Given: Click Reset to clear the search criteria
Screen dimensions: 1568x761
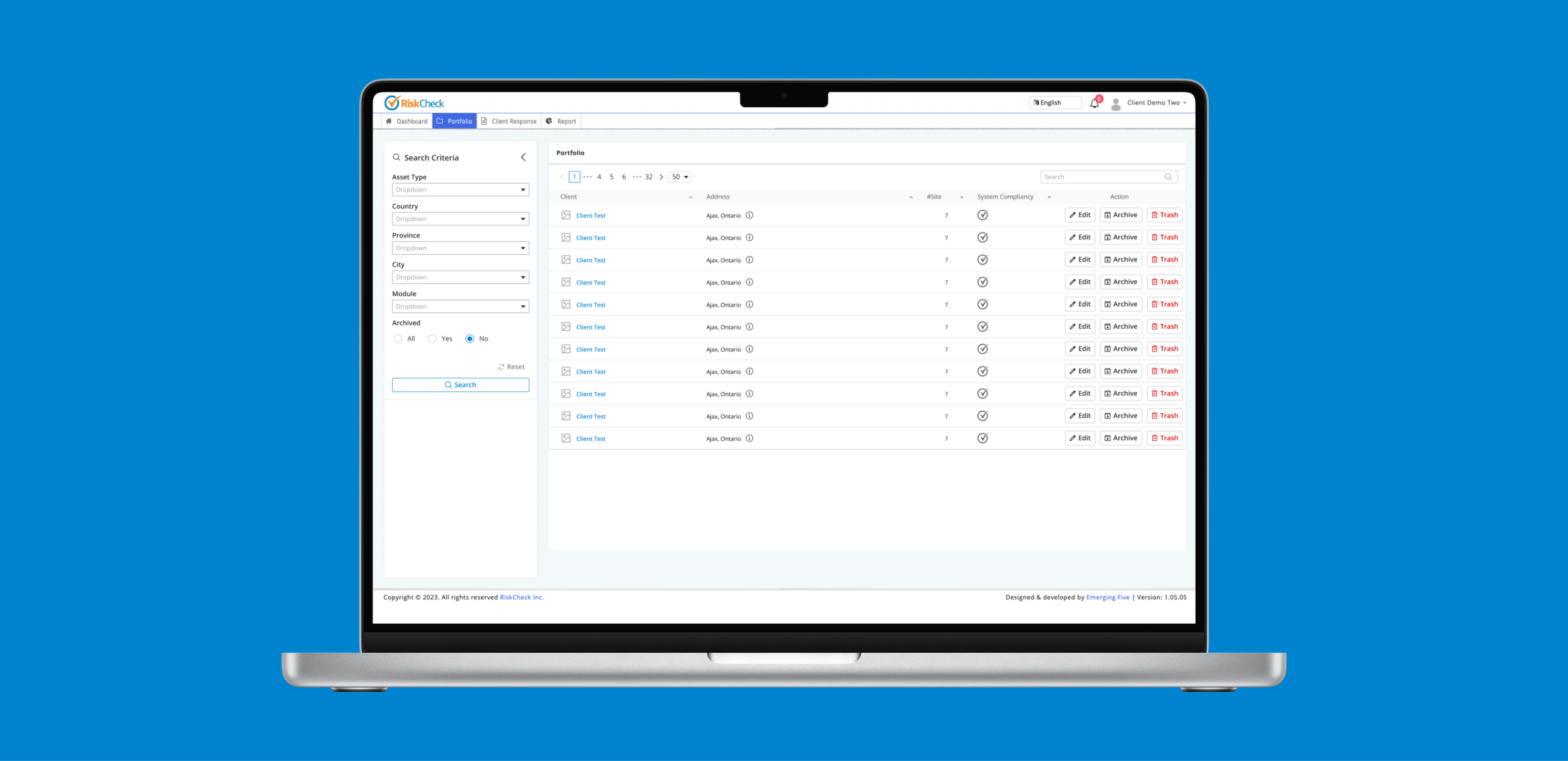Looking at the screenshot, I should pyautogui.click(x=511, y=367).
